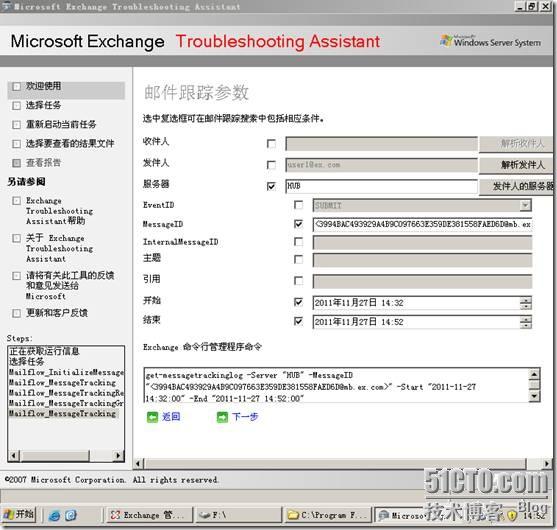
Task: Click the green 下一步 next arrow icon
Action: 222,417
